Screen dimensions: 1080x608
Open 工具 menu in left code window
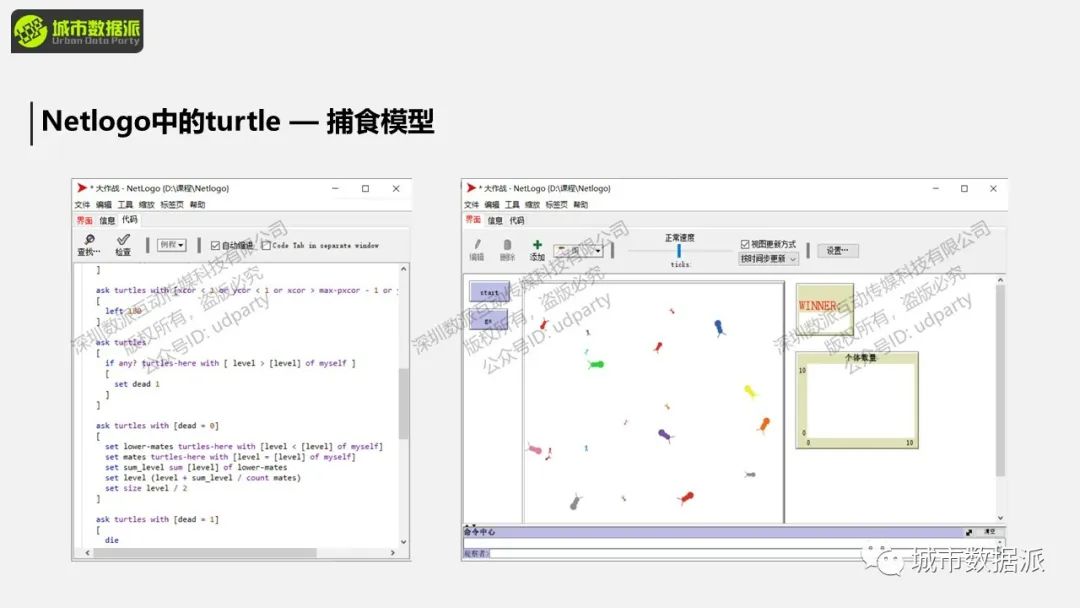coord(125,205)
